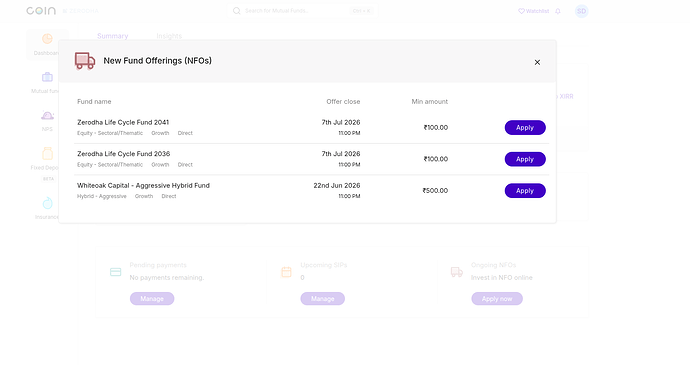Open the Zerodha Life Cycle Fund 2041 name

123,122
